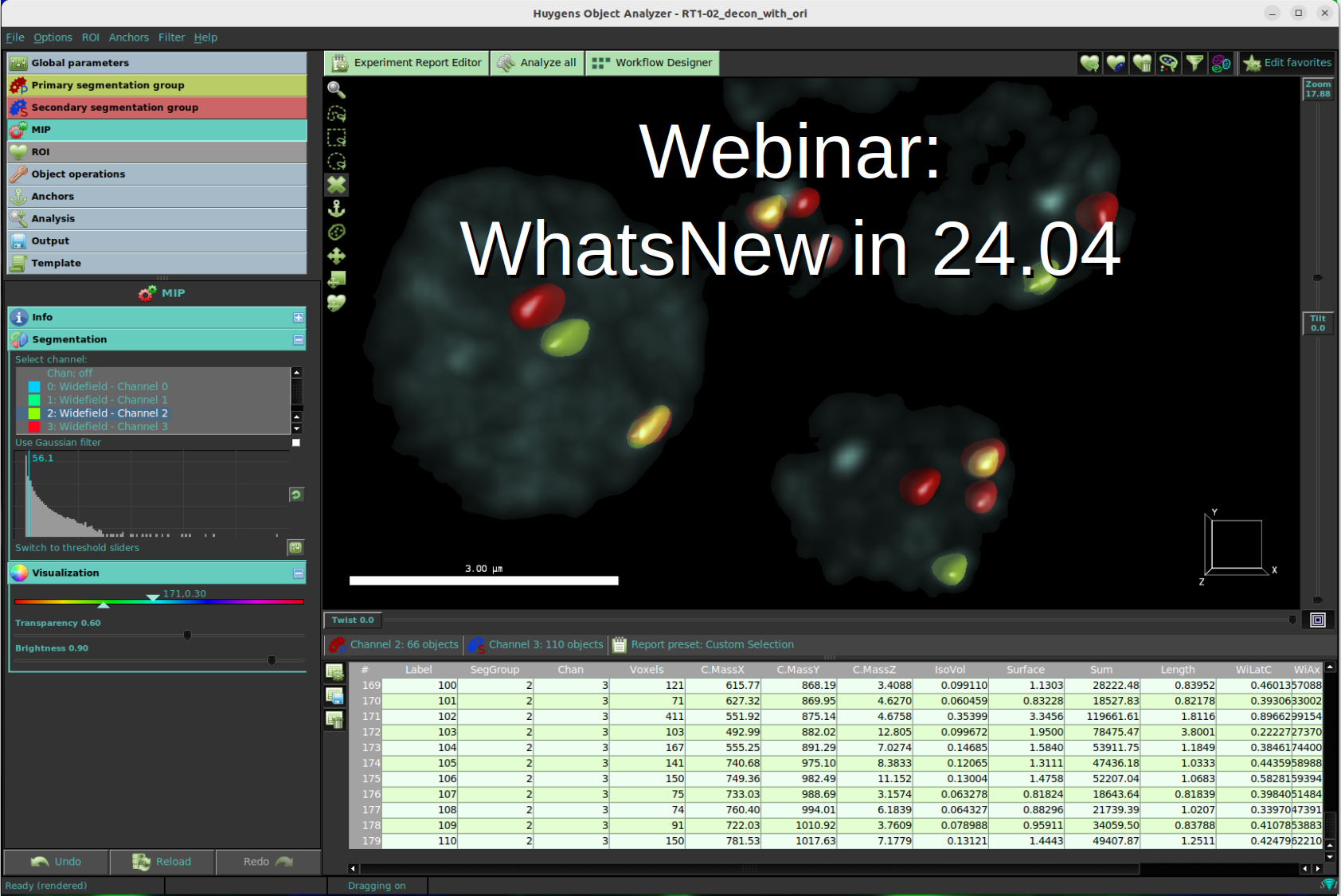Click the Analyze all button
Image resolution: width=1341 pixels, height=896 pixels.
pyautogui.click(x=538, y=63)
